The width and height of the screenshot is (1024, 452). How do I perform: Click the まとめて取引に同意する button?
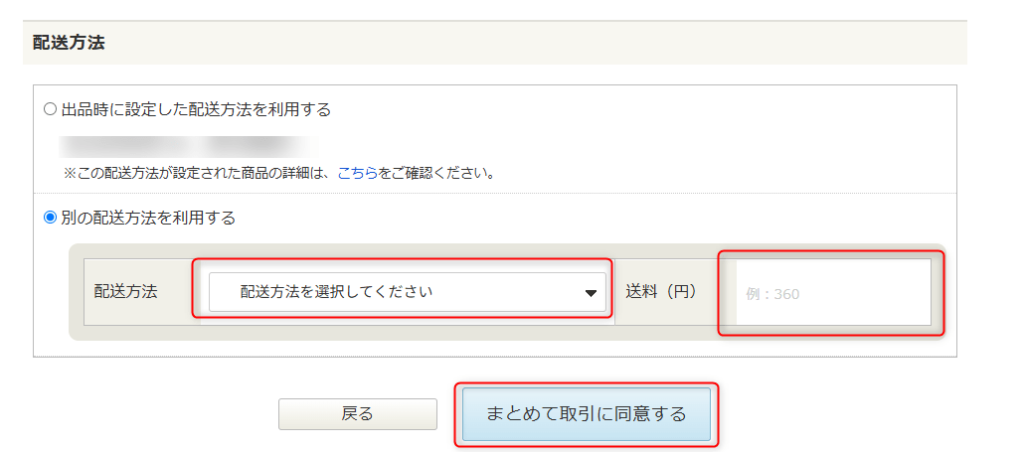tap(586, 414)
